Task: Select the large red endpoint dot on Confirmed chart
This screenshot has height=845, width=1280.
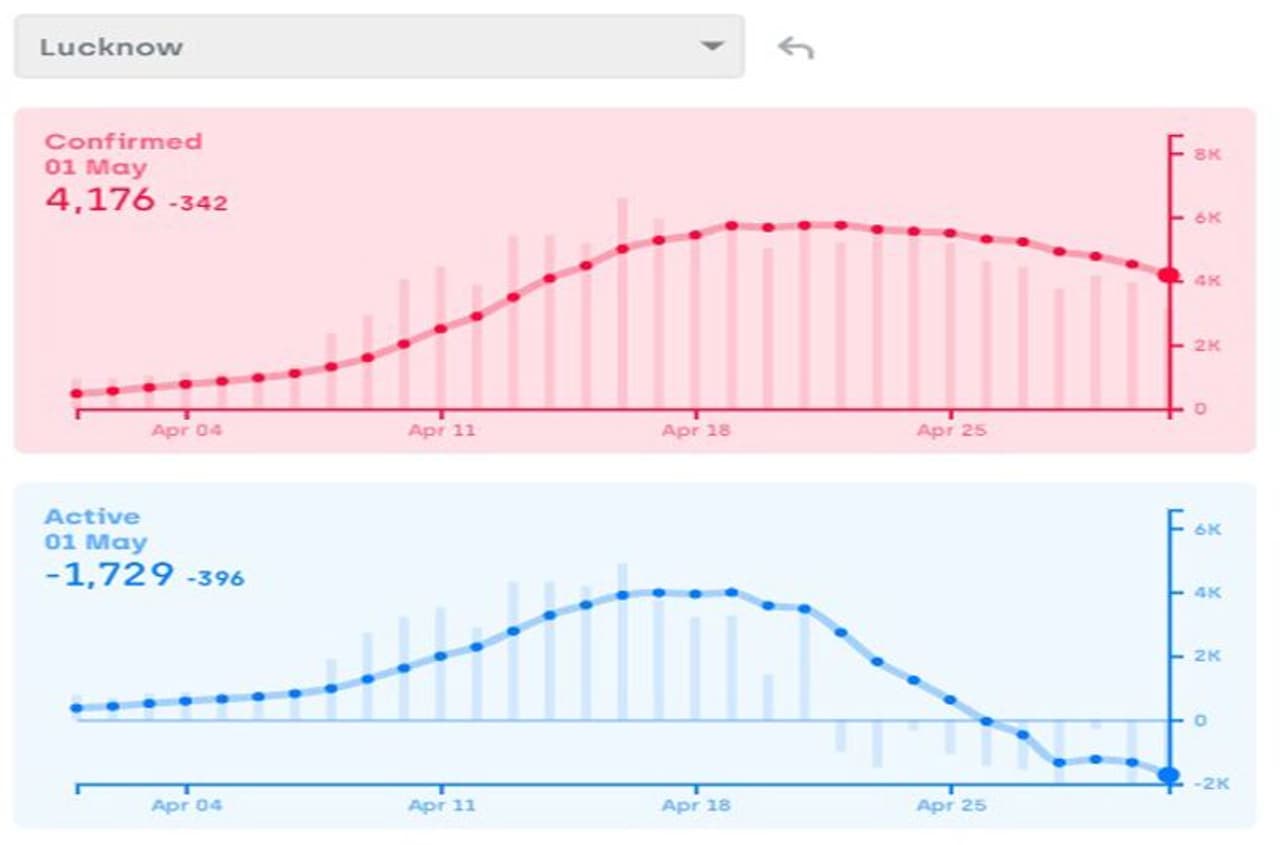Action: coord(1168,275)
